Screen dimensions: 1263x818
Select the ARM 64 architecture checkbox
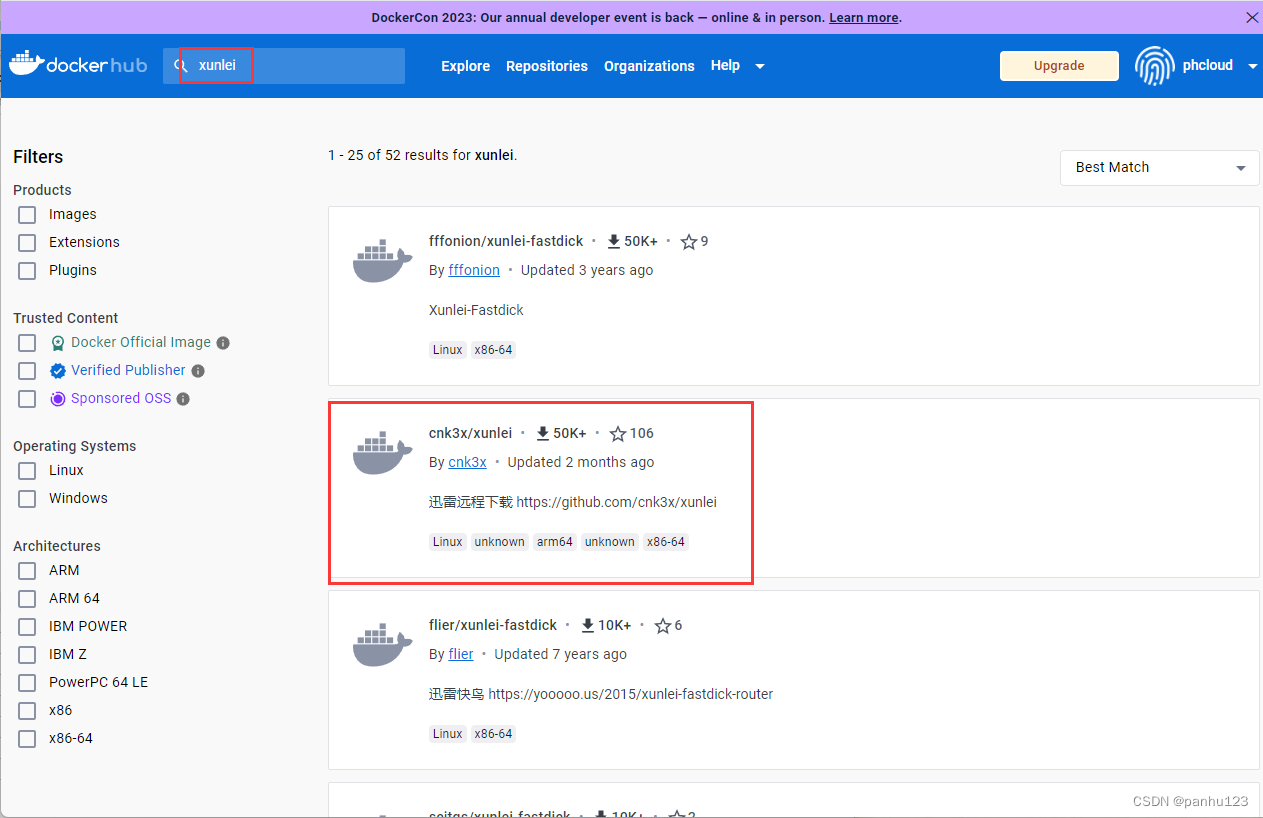pyautogui.click(x=27, y=599)
